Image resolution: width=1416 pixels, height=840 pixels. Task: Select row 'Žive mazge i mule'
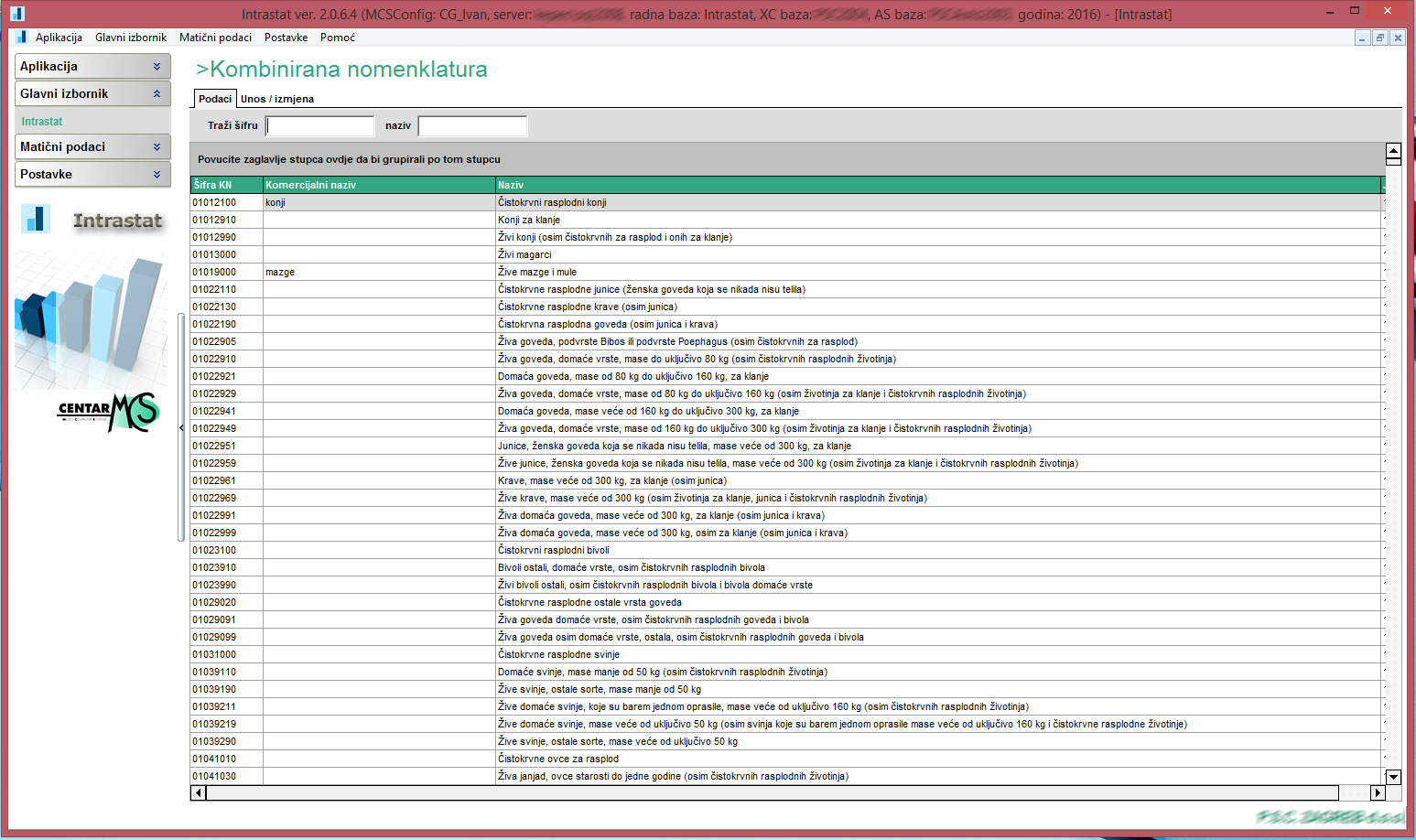787,272
